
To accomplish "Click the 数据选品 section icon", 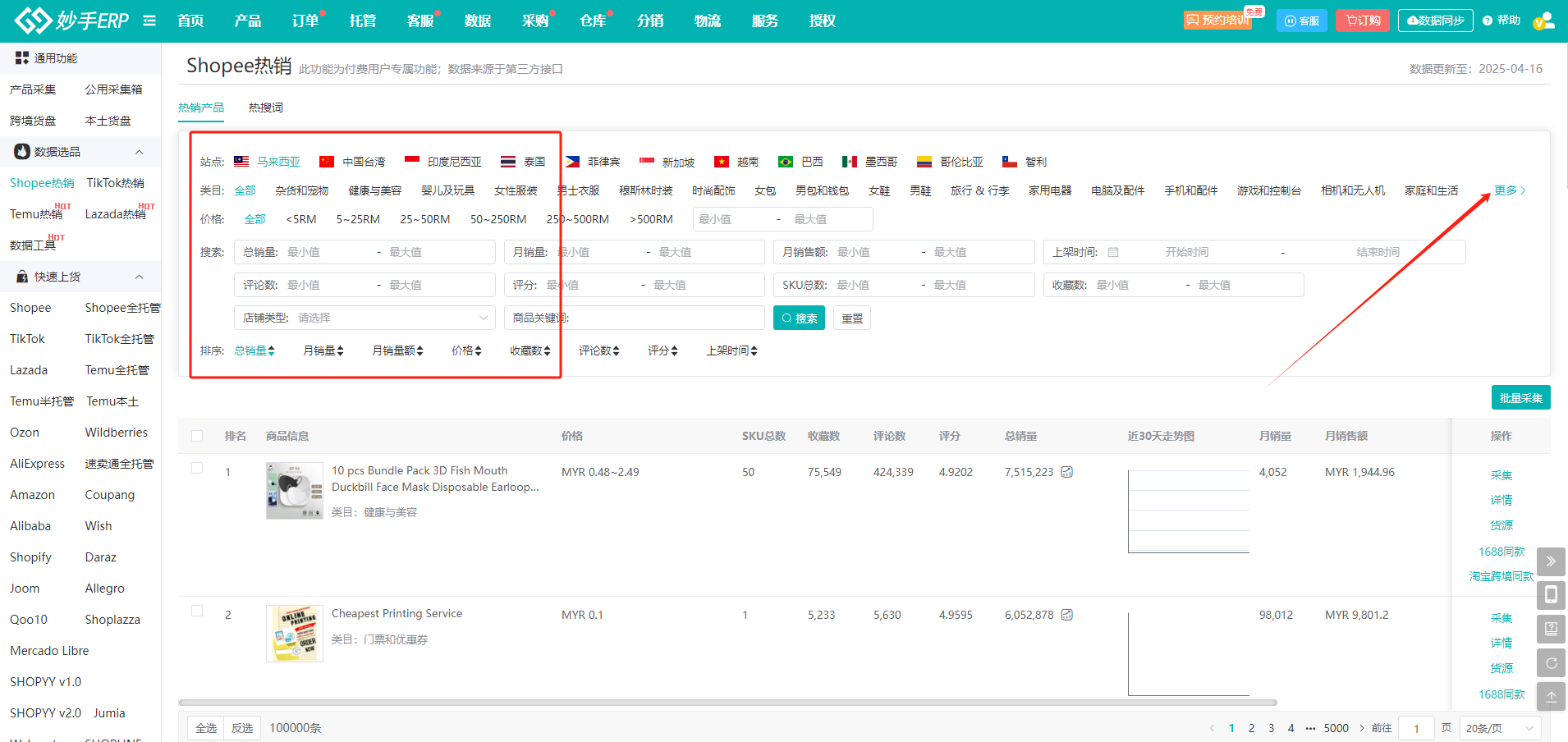I will coord(22,152).
